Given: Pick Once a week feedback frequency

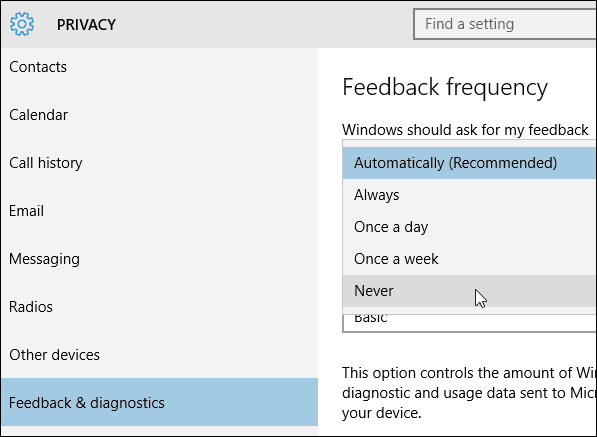Looking at the screenshot, I should 469,259.
